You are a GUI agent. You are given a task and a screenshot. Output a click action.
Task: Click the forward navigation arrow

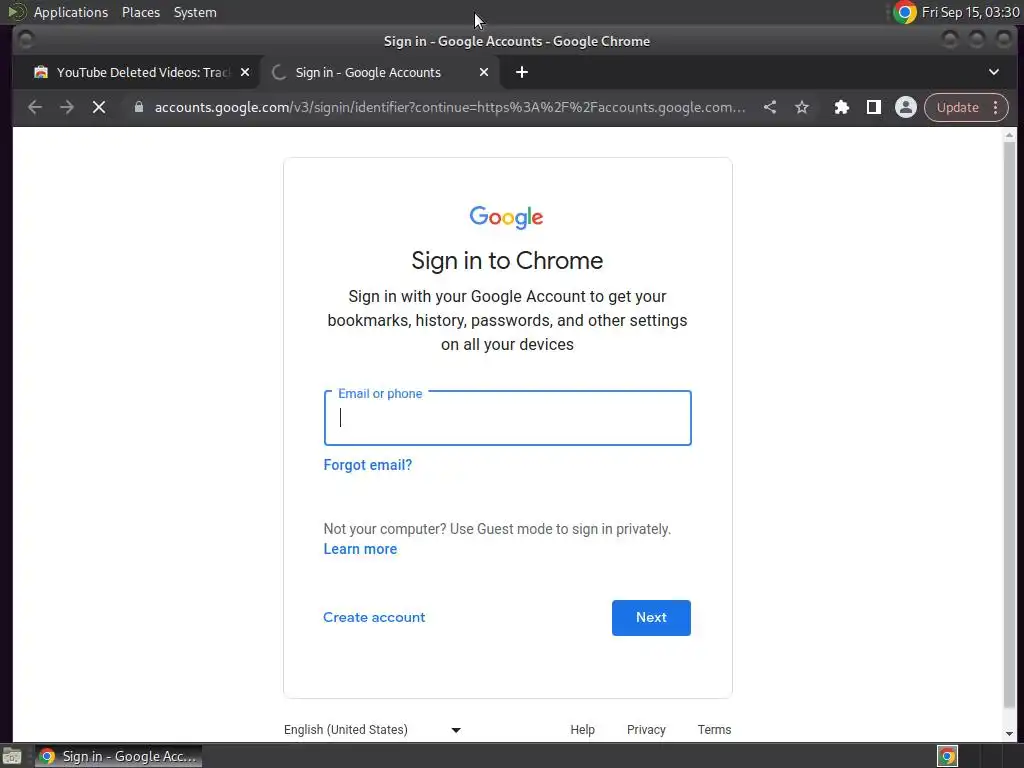click(x=67, y=107)
